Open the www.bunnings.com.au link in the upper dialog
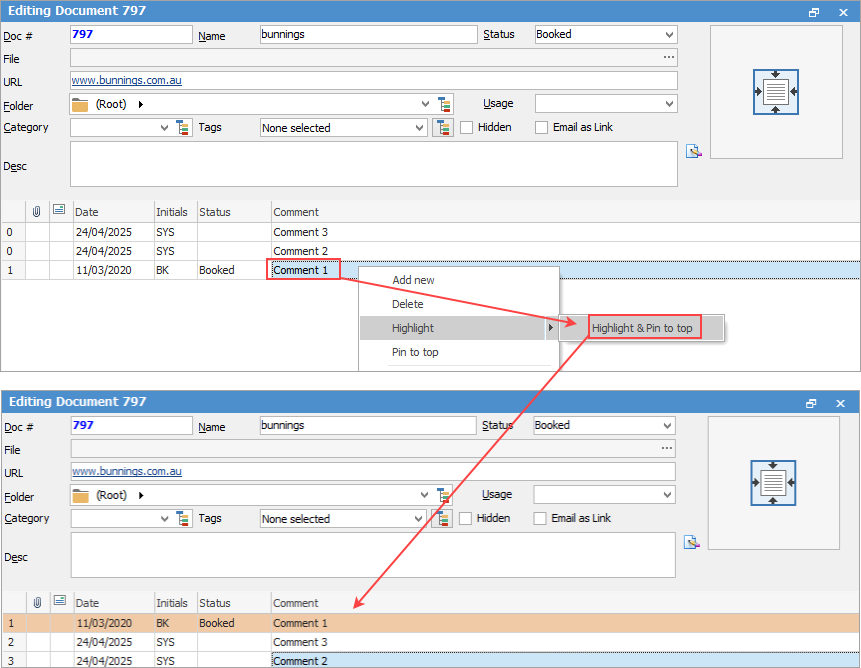 point(126,81)
